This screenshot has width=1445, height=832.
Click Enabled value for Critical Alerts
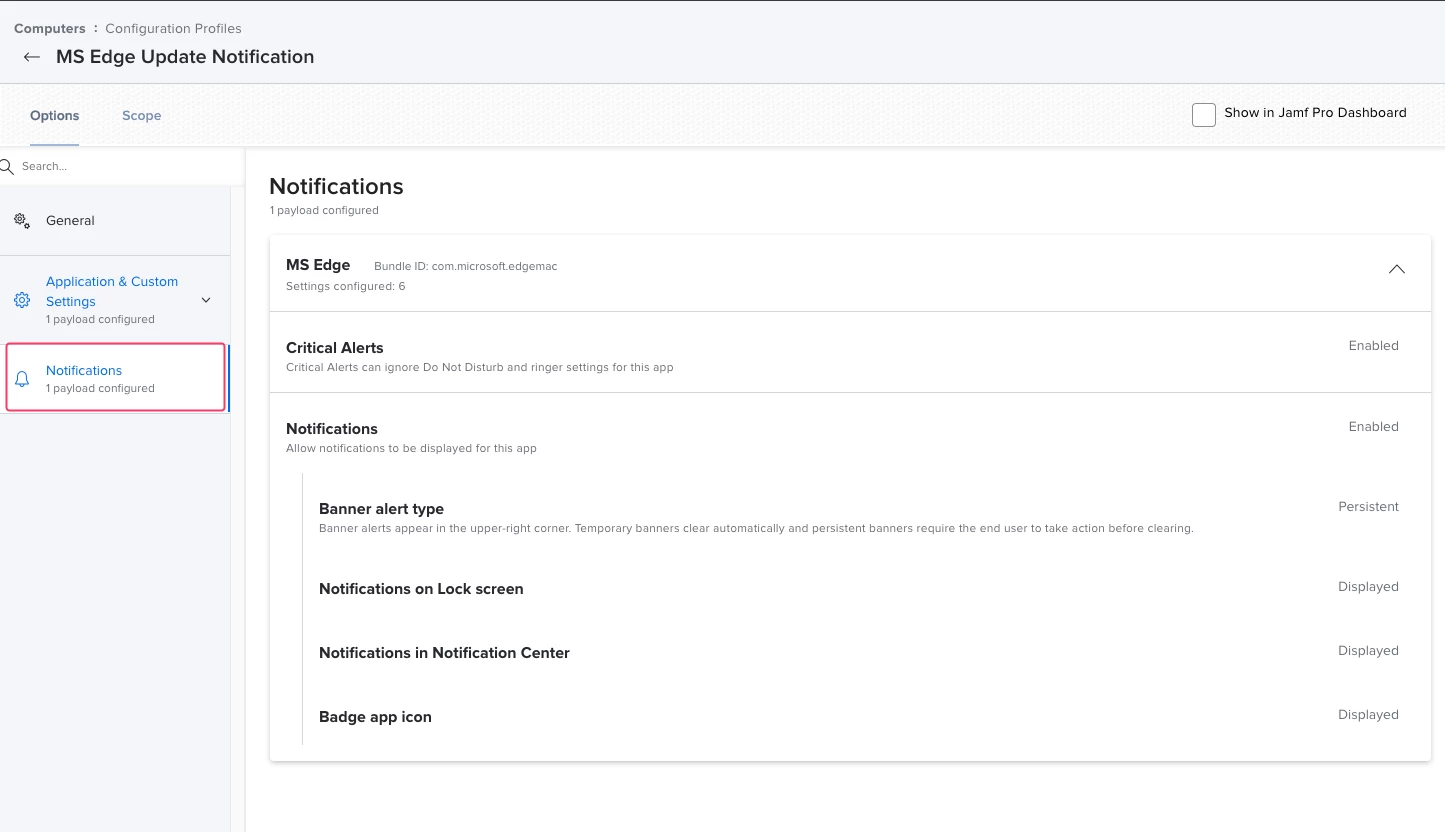[1373, 346]
